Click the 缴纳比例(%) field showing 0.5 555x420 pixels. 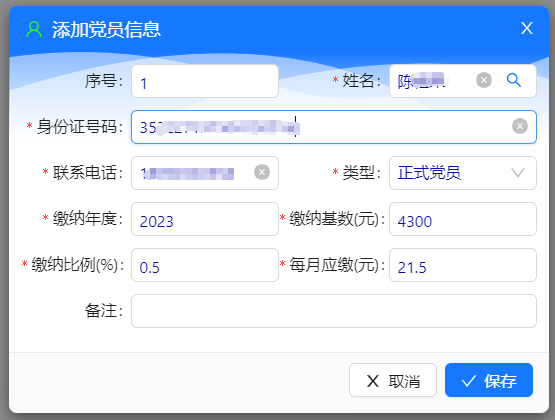(x=205, y=265)
